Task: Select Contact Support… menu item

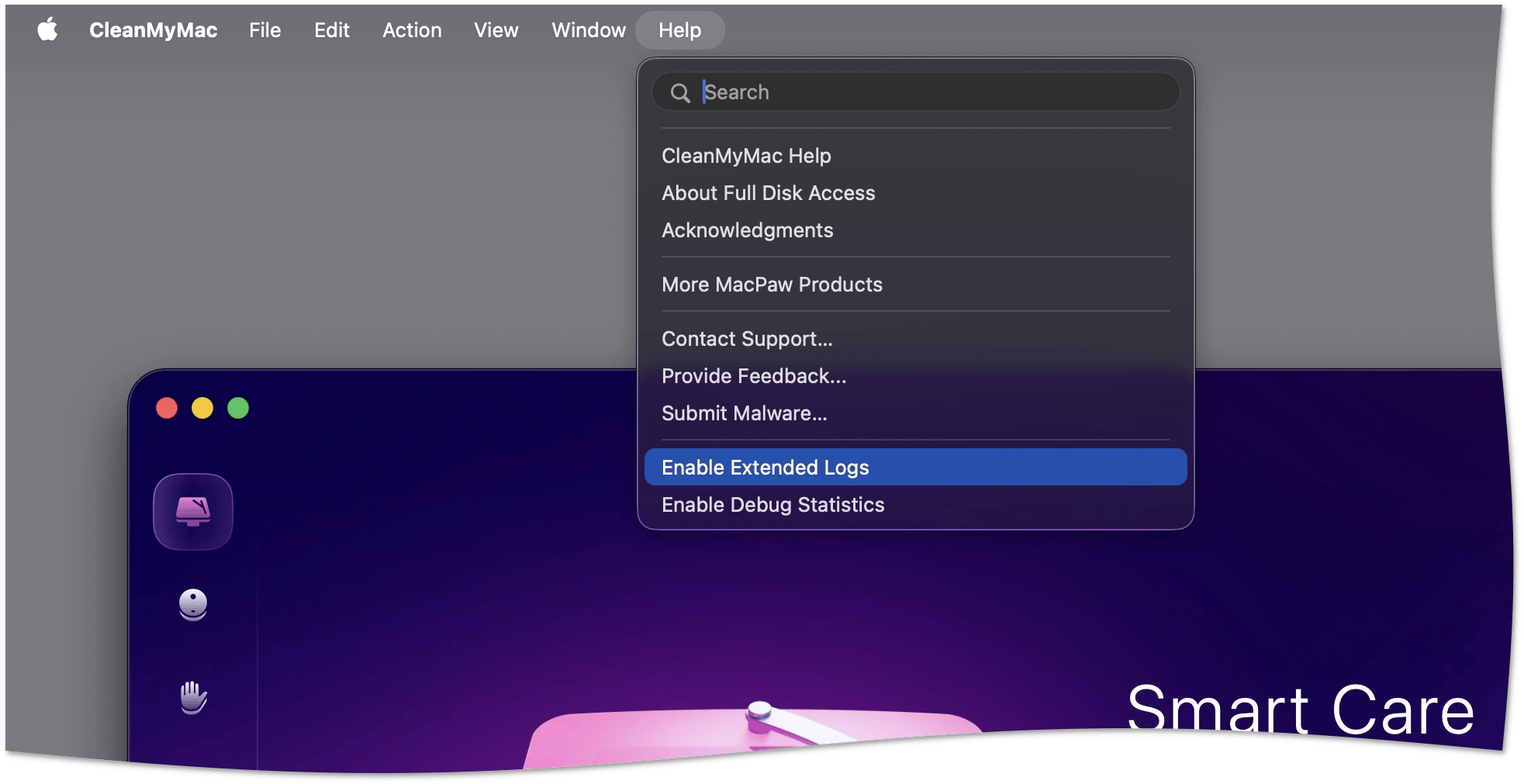Action: (x=916, y=339)
